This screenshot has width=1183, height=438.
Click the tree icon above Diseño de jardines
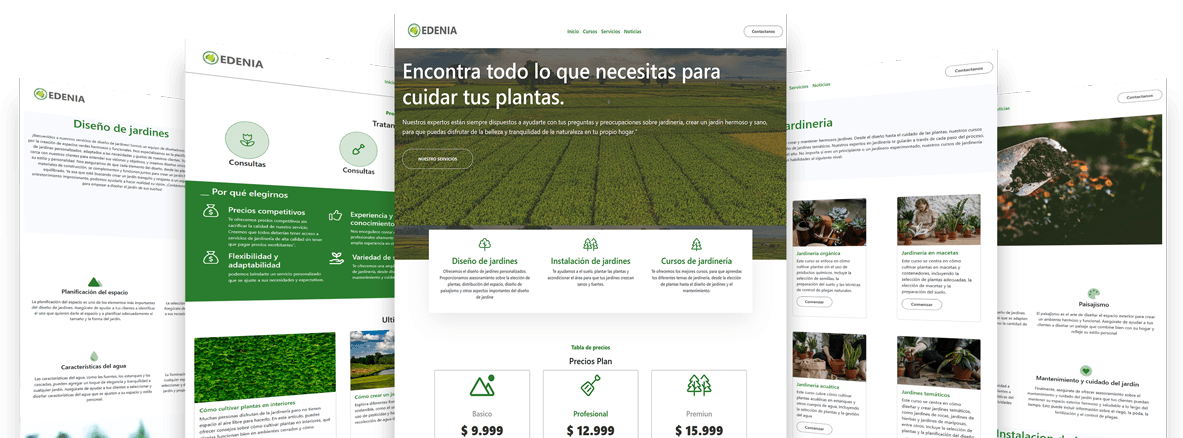pyautogui.click(x=484, y=244)
